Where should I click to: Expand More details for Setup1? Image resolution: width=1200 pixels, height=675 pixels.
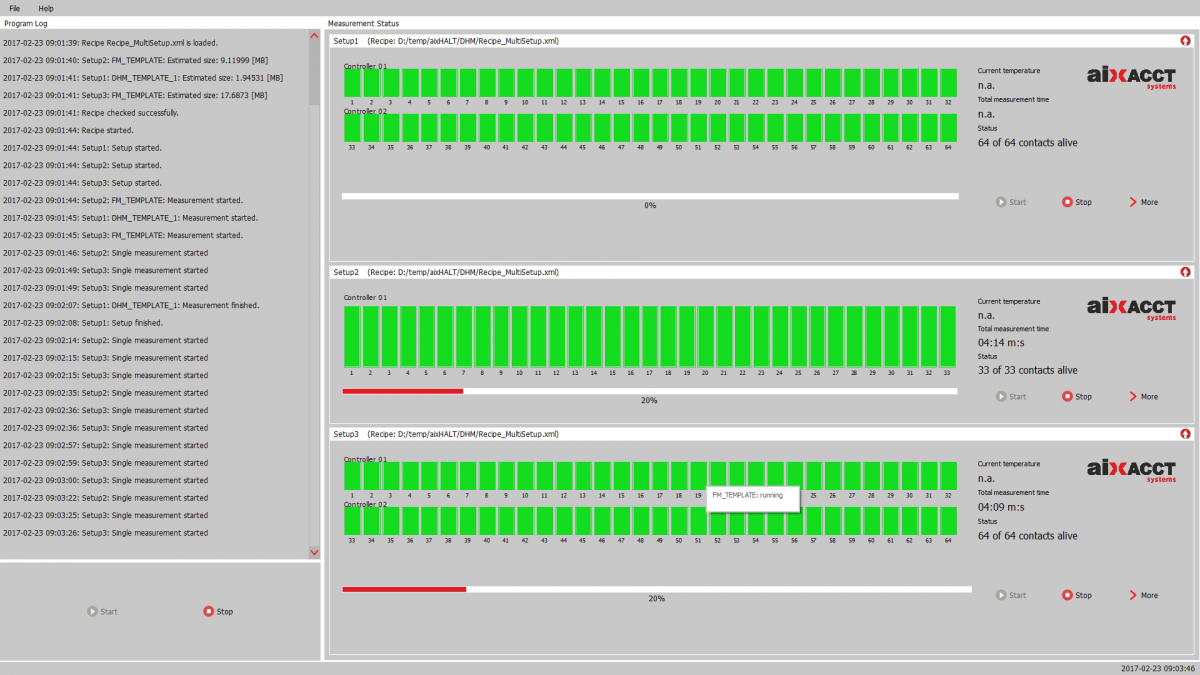[x=1143, y=202]
